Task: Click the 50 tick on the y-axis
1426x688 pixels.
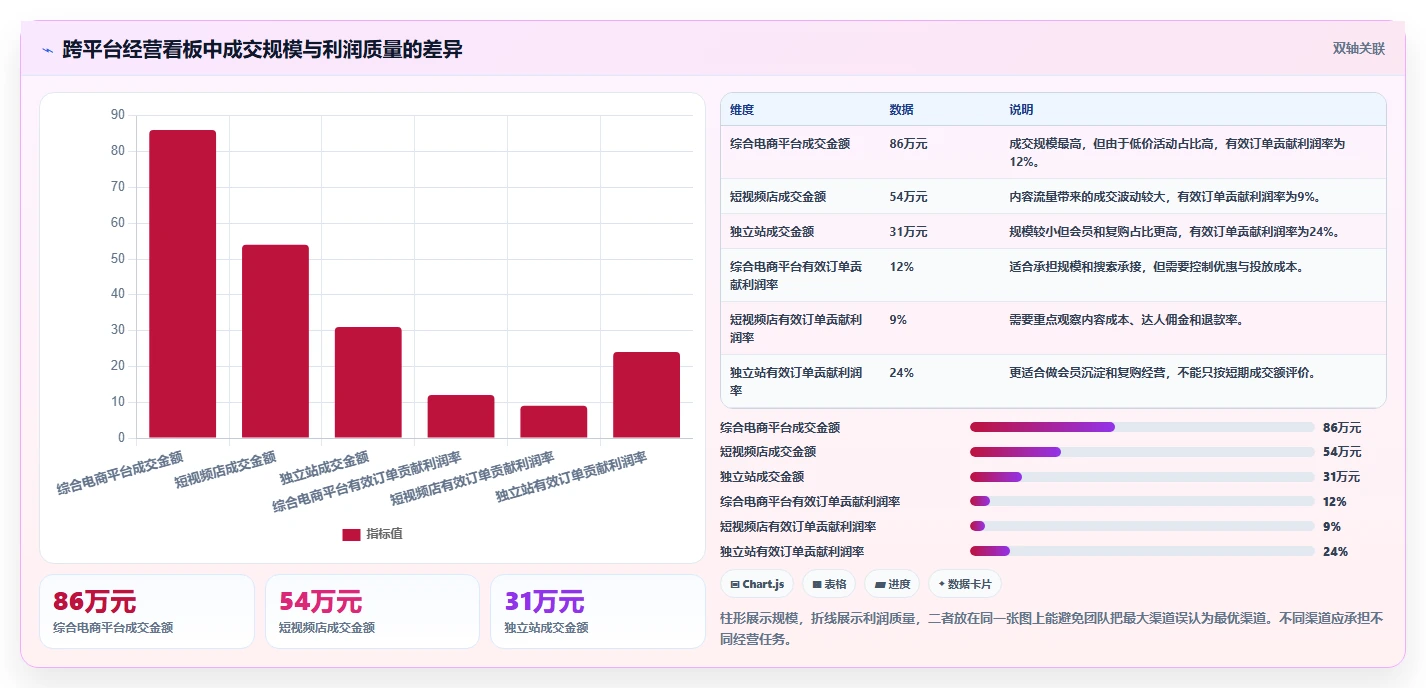Action: pos(117,259)
